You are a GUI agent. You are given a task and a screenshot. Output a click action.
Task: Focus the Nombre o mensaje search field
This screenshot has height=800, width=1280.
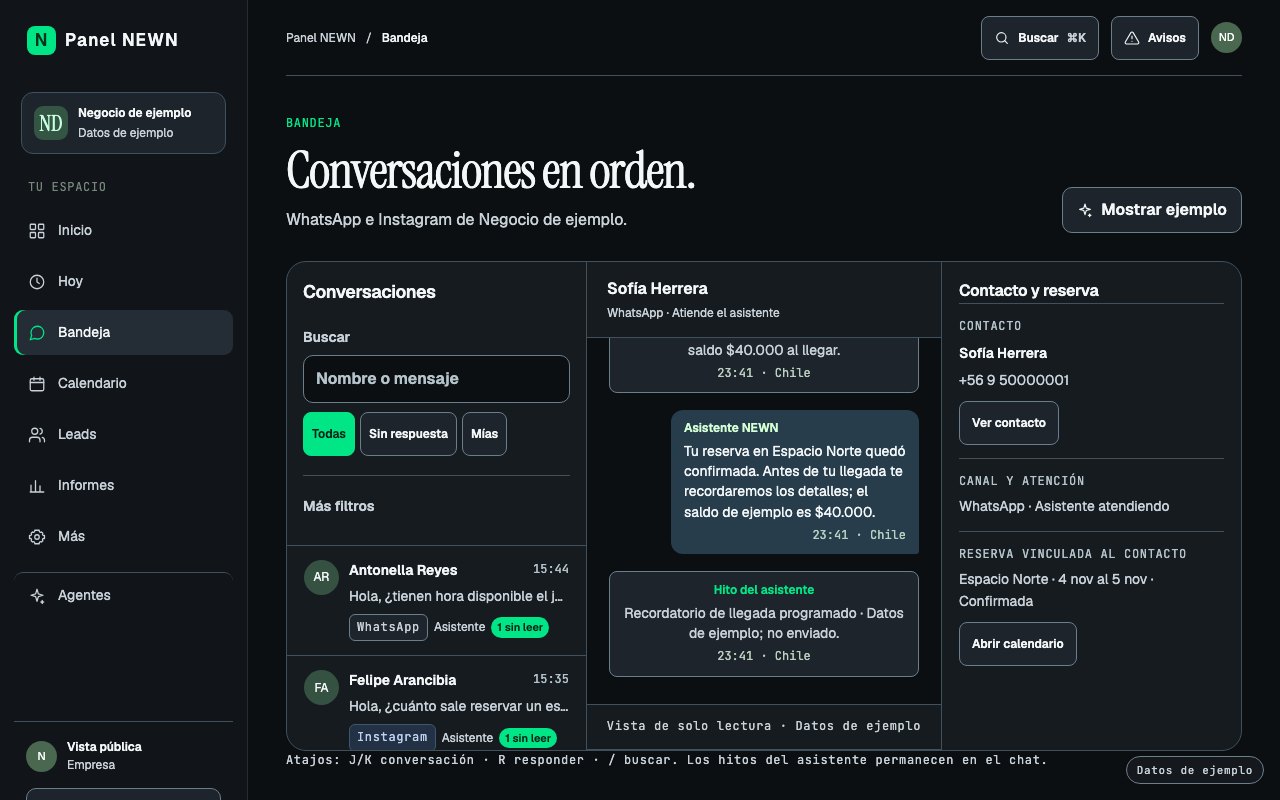pyautogui.click(x=436, y=379)
